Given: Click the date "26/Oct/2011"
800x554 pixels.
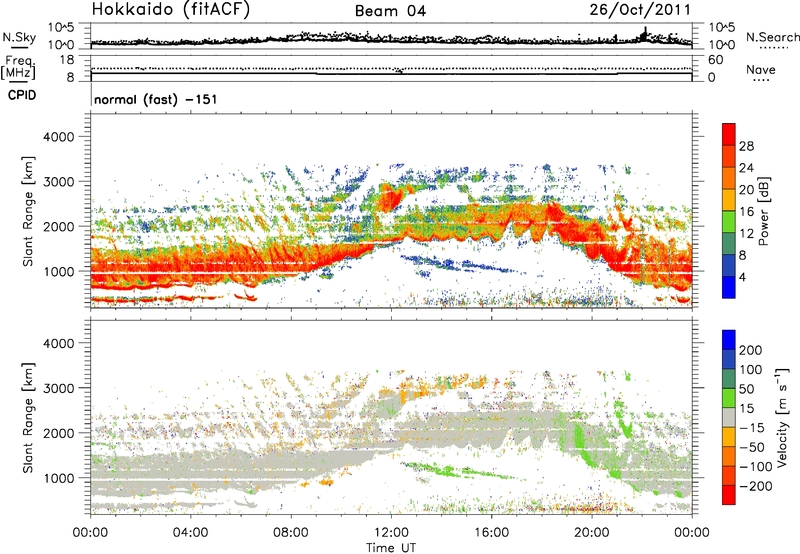Looking at the screenshot, I should 640,9.
